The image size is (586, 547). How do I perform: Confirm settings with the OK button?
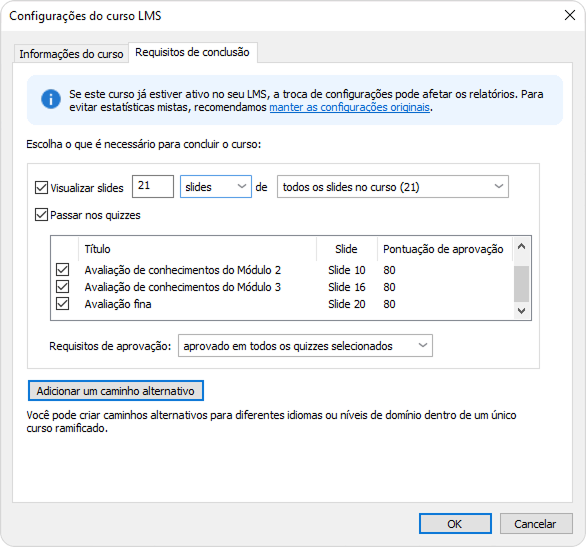tap(455, 524)
